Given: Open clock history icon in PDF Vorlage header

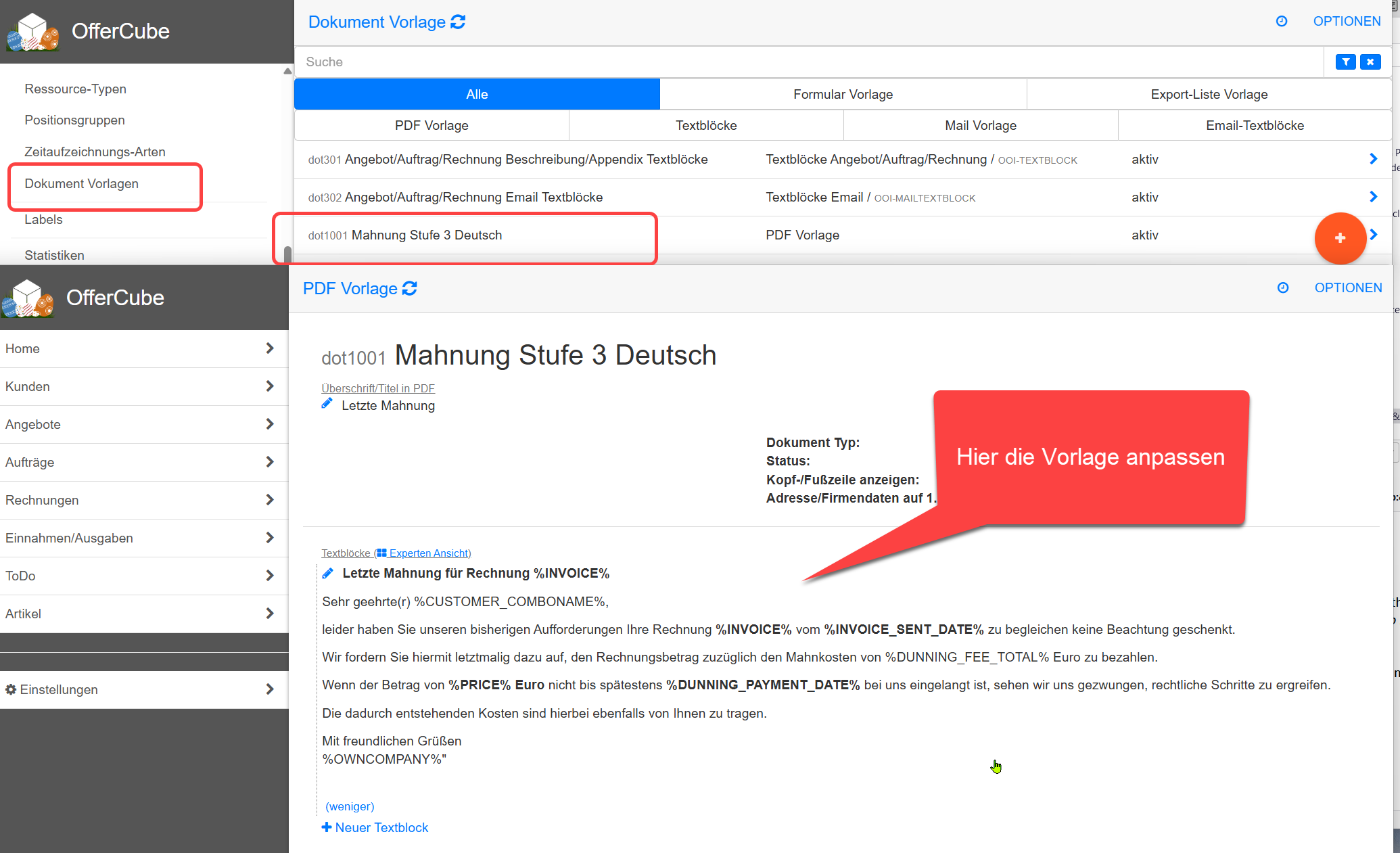Looking at the screenshot, I should [x=1282, y=287].
